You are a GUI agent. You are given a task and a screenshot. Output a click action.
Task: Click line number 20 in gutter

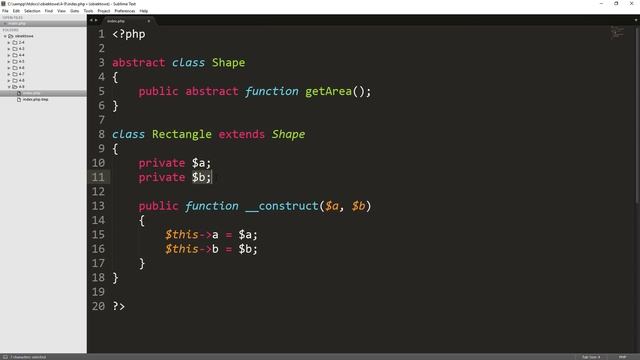coord(98,307)
